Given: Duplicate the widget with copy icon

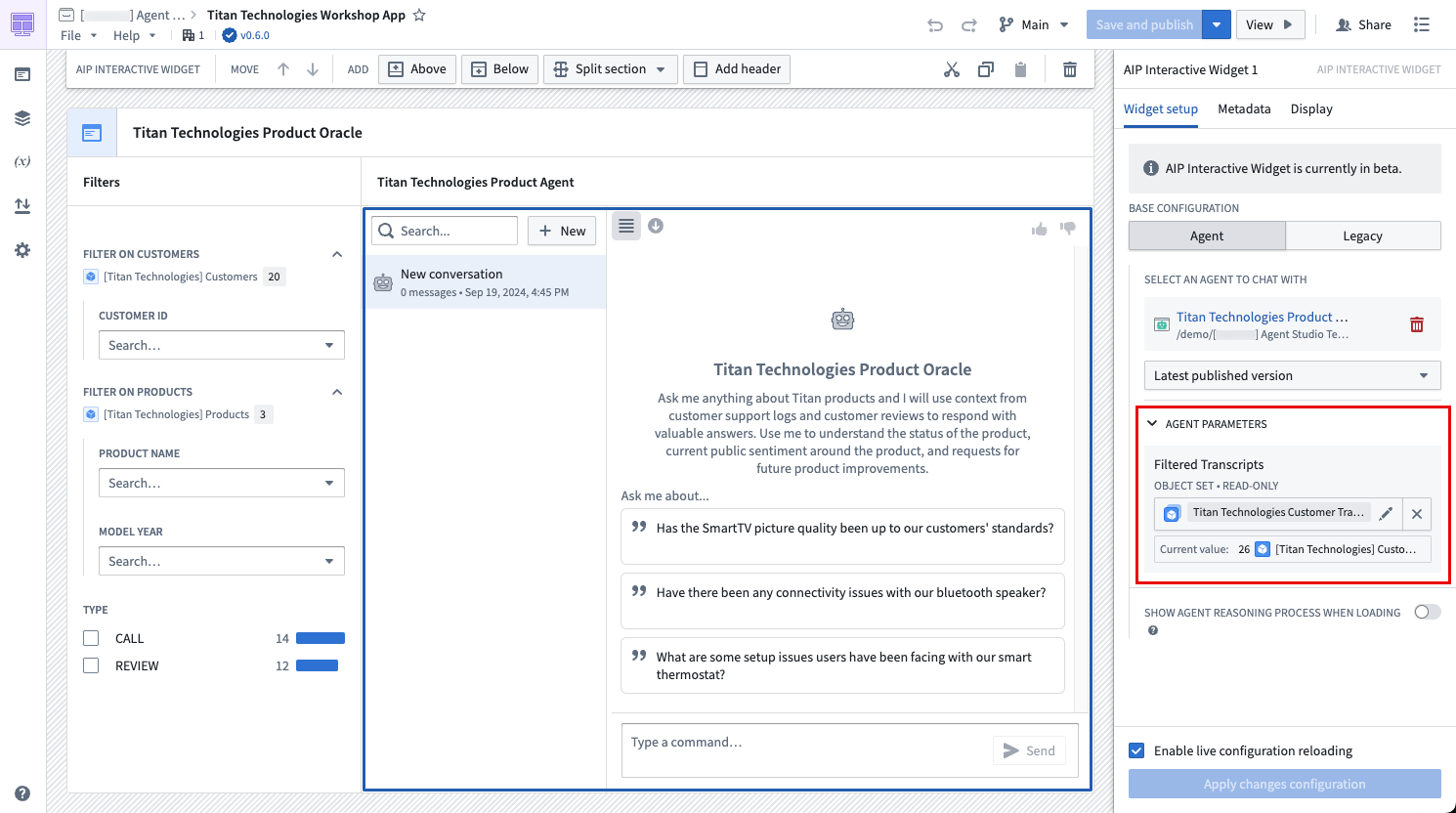Looking at the screenshot, I should coord(986,69).
